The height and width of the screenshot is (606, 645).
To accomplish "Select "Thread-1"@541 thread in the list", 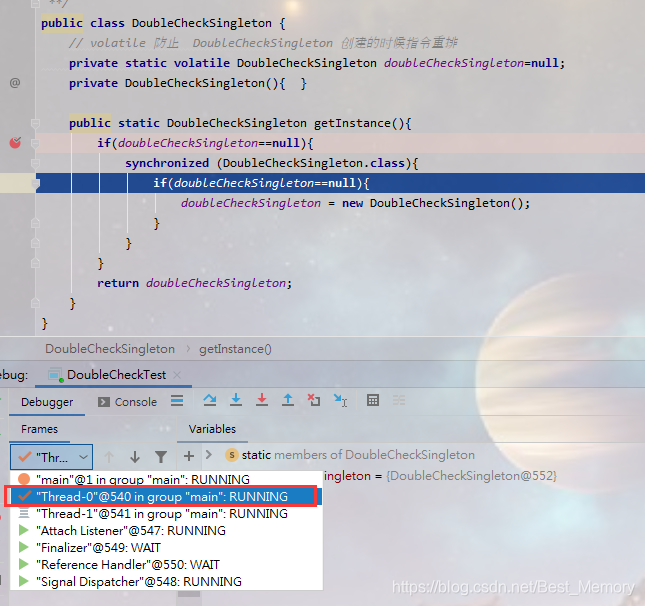I will coord(166,513).
